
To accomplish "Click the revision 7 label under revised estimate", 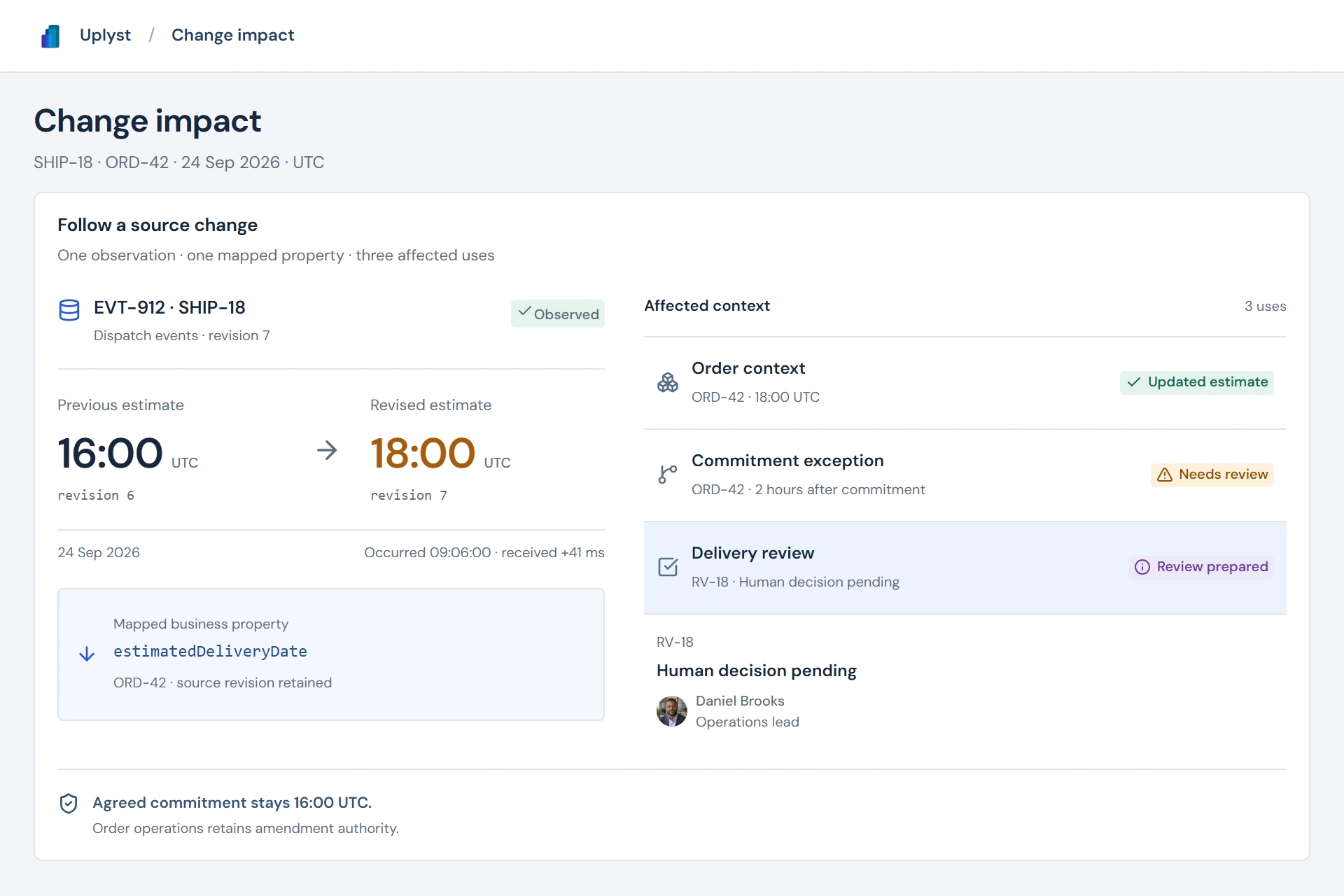I will (x=409, y=496).
